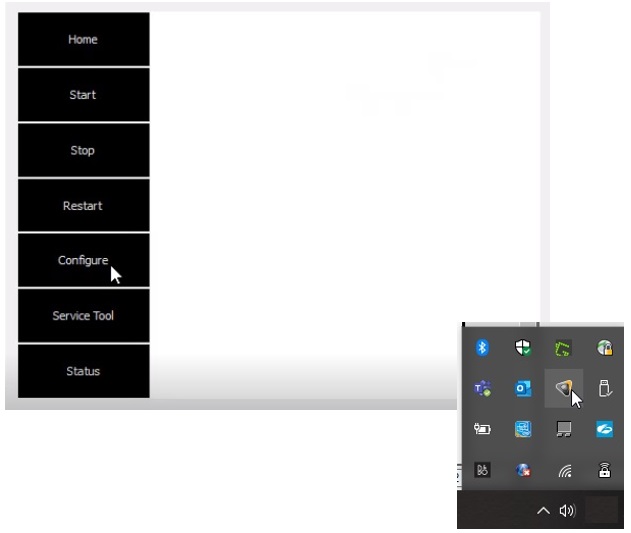This screenshot has height=533, width=631.
Task: Click the Microsoft Teams tray icon
Action: pyautogui.click(x=482, y=389)
